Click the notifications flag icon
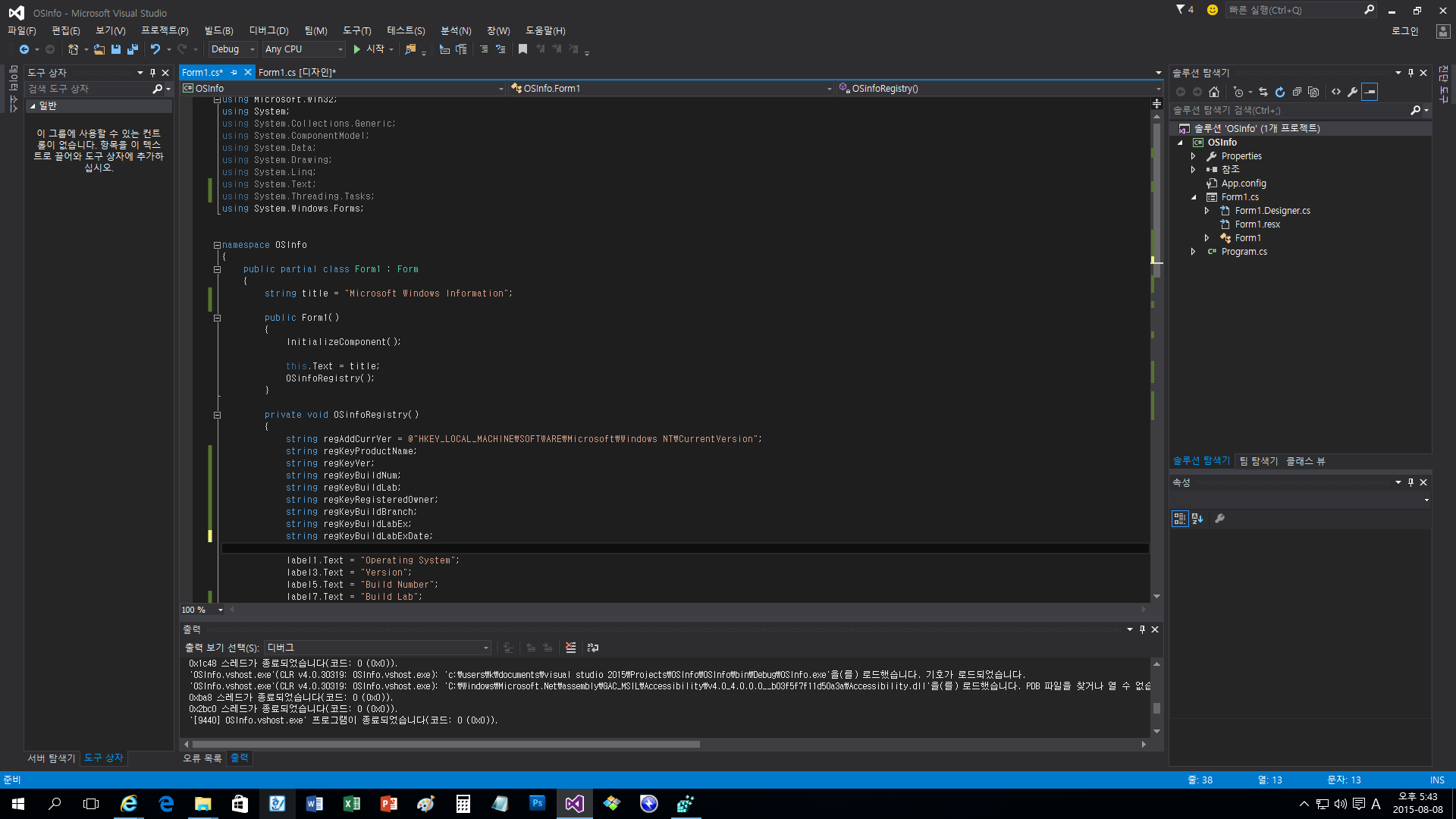The image size is (1456, 819). 1185,10
